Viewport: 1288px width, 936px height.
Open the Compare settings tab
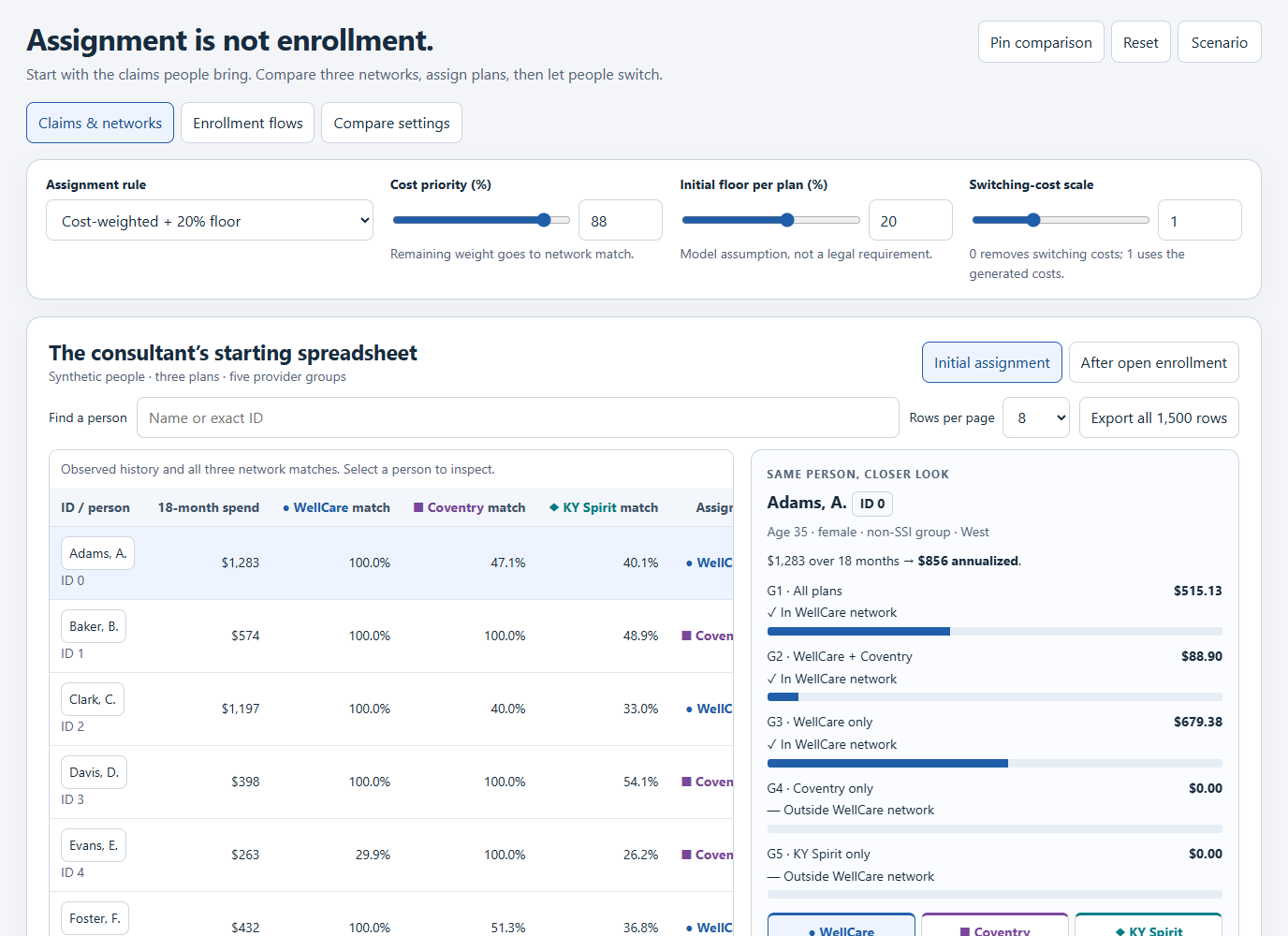coord(391,123)
